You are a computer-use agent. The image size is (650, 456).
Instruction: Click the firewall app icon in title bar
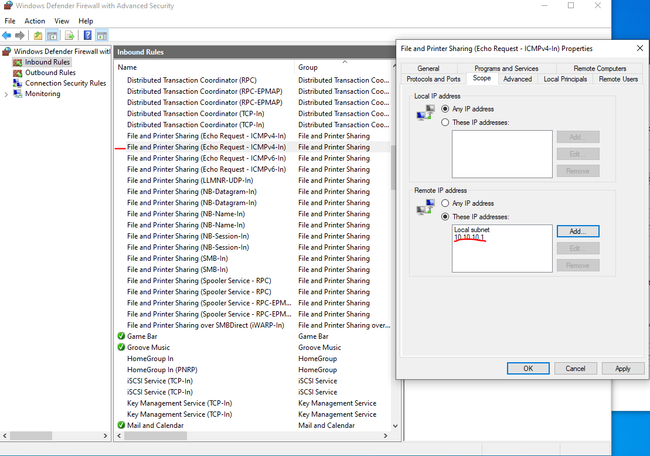click(x=8, y=6)
